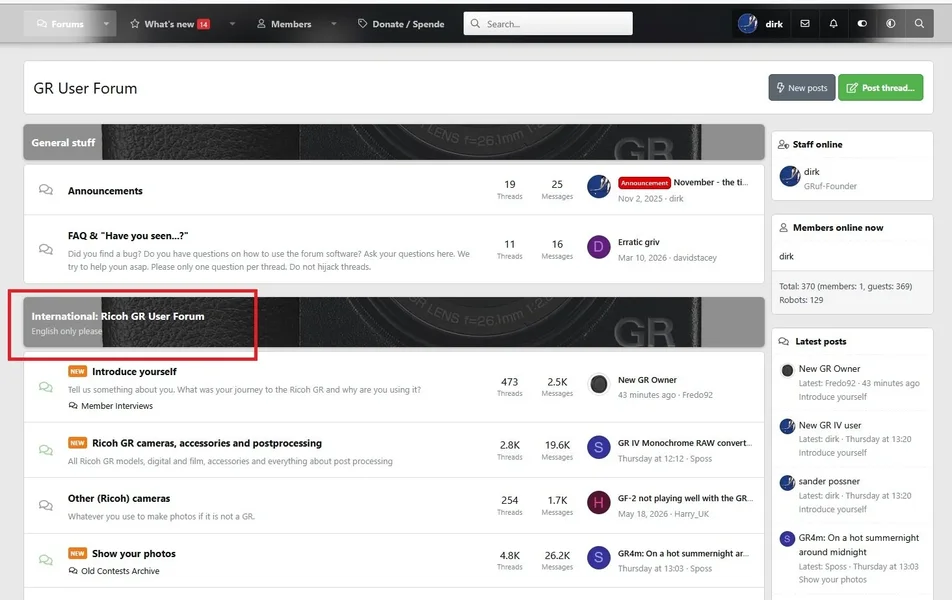Toggle the style switch icon in header
Viewport: 952px width, 600px height.
point(862,24)
